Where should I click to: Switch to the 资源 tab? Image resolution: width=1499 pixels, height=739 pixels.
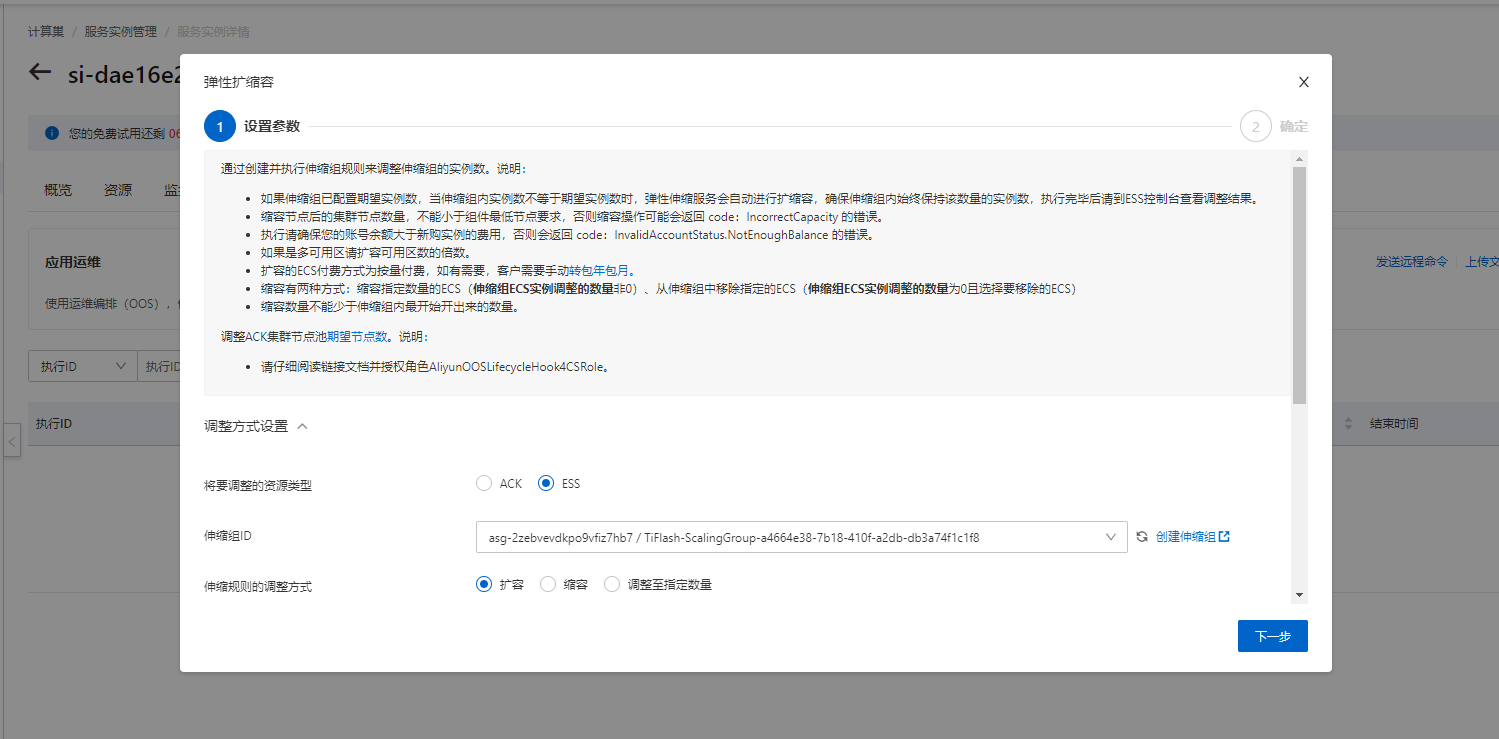tap(118, 190)
